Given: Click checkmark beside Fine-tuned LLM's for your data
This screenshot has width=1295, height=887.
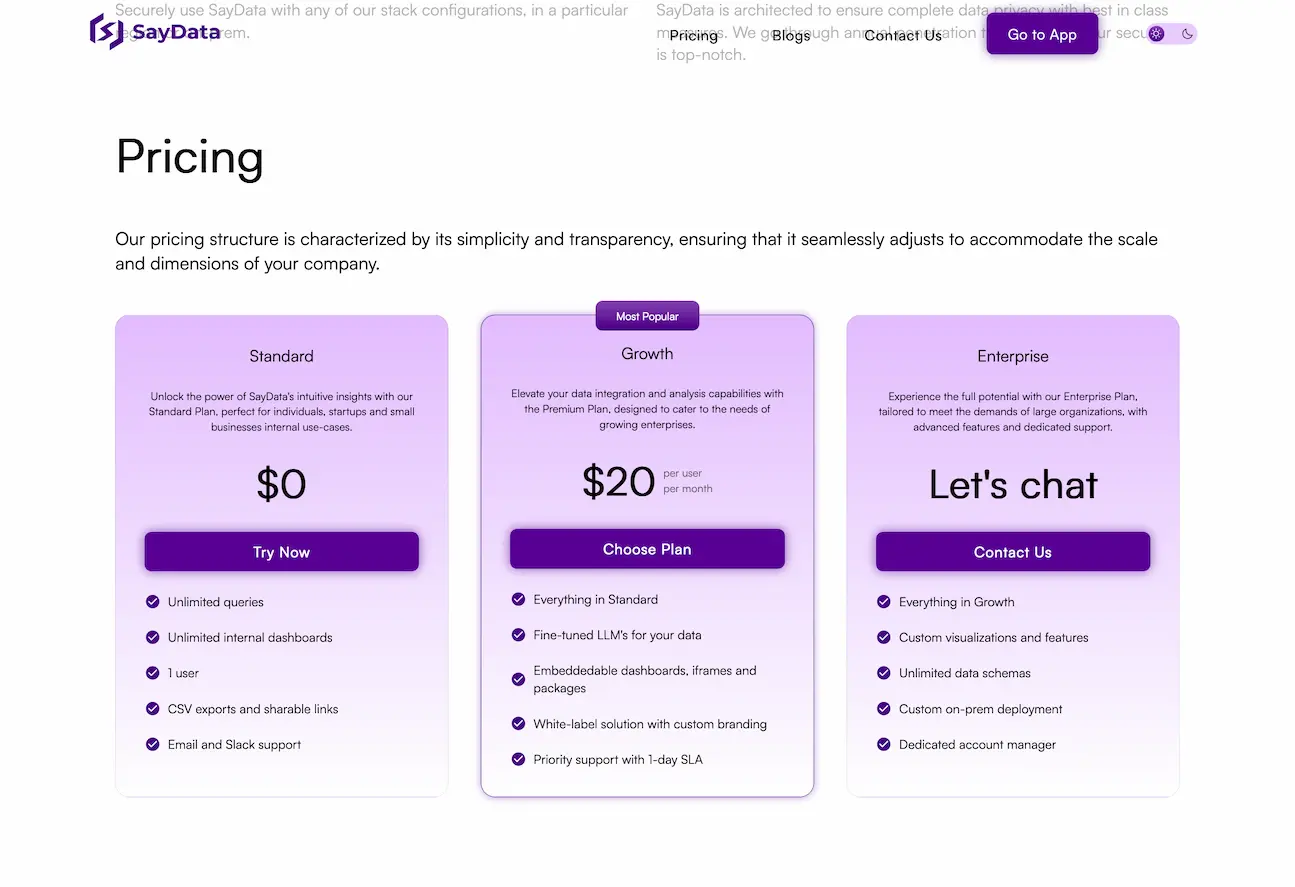Looking at the screenshot, I should 518,635.
